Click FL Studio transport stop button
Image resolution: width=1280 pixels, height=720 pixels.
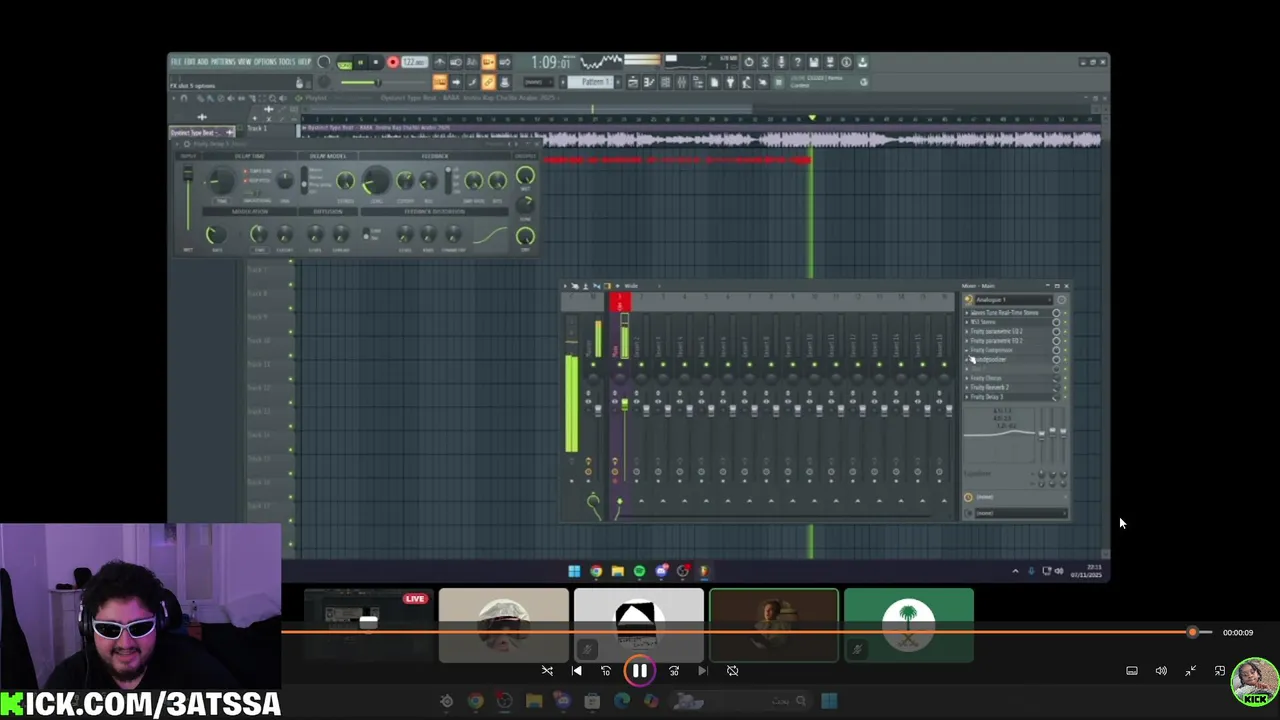click(x=376, y=62)
